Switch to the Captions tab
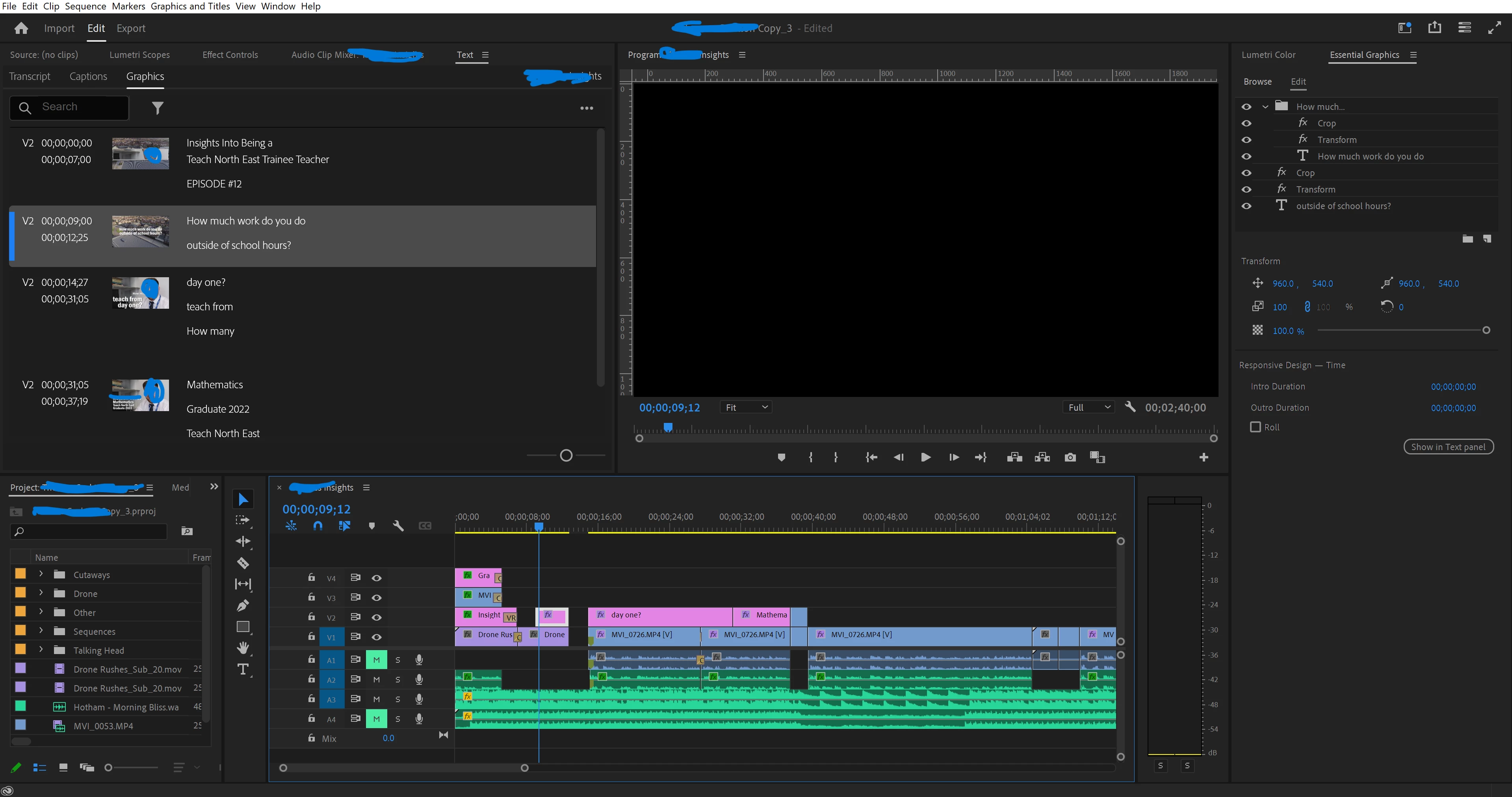Viewport: 1512px width, 797px height. pyautogui.click(x=88, y=76)
